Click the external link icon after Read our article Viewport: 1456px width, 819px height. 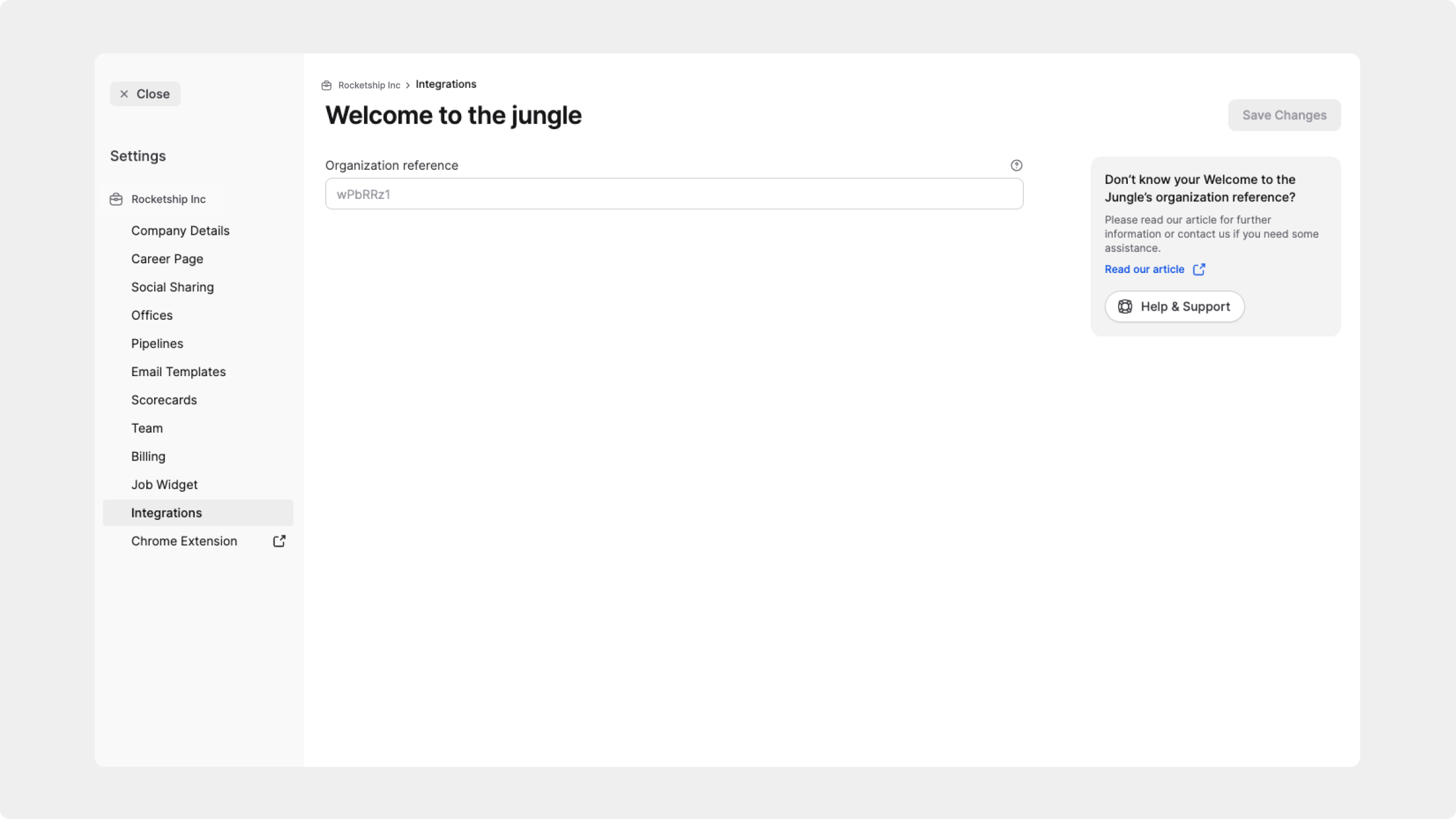[x=1199, y=269]
